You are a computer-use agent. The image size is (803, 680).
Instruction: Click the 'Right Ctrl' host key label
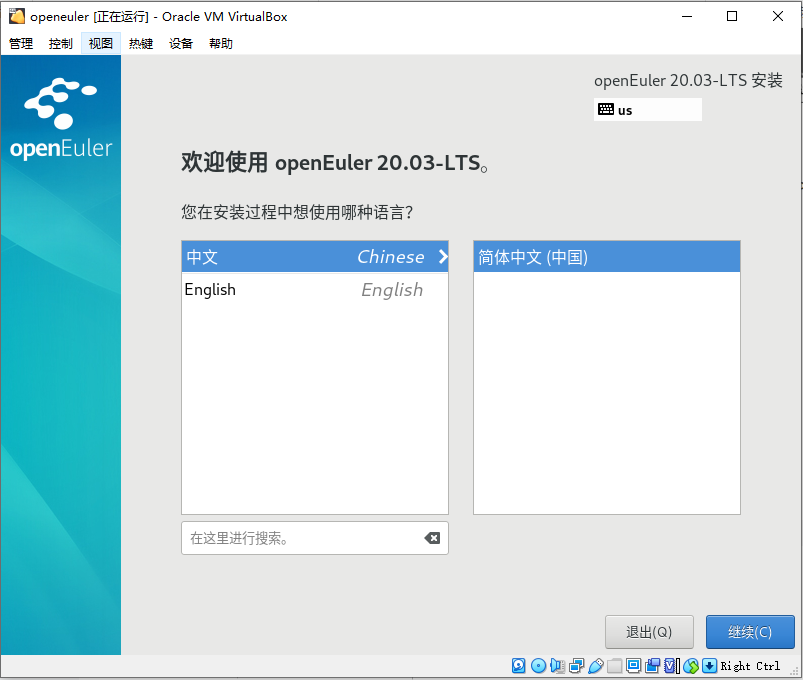tap(750, 666)
